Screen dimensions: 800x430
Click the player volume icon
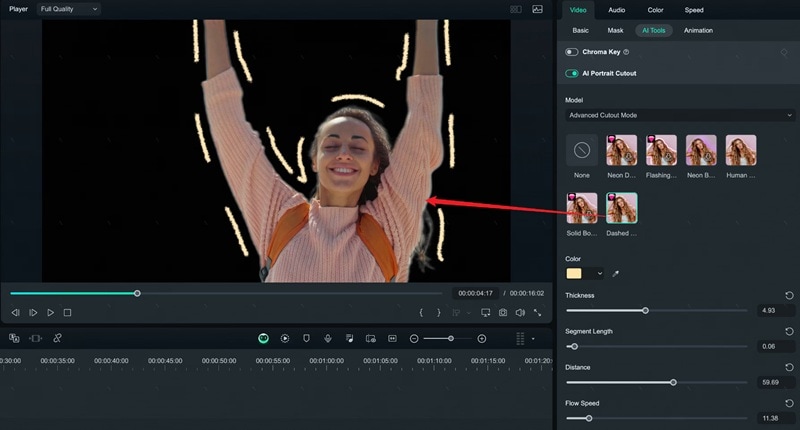(520, 313)
